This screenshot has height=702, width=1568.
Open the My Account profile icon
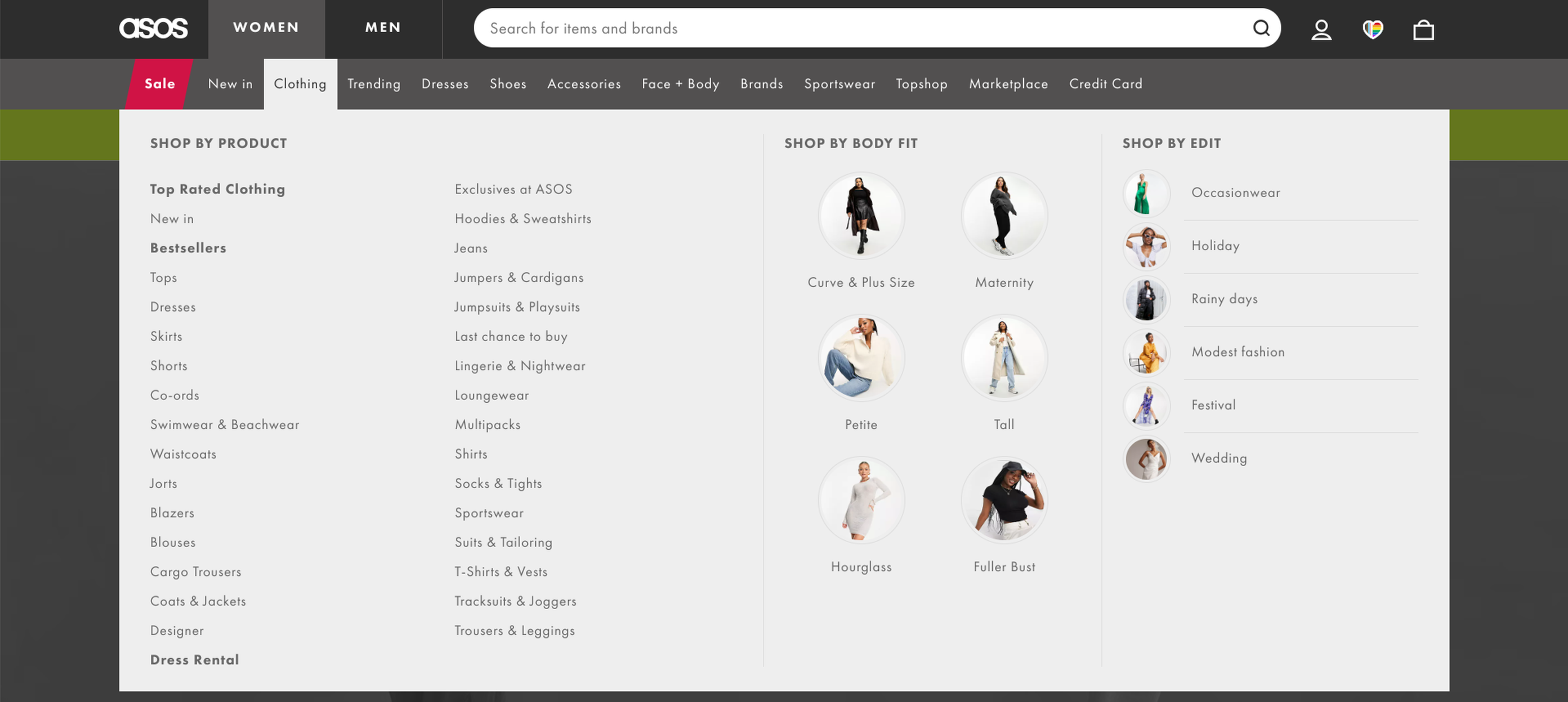[1321, 29]
